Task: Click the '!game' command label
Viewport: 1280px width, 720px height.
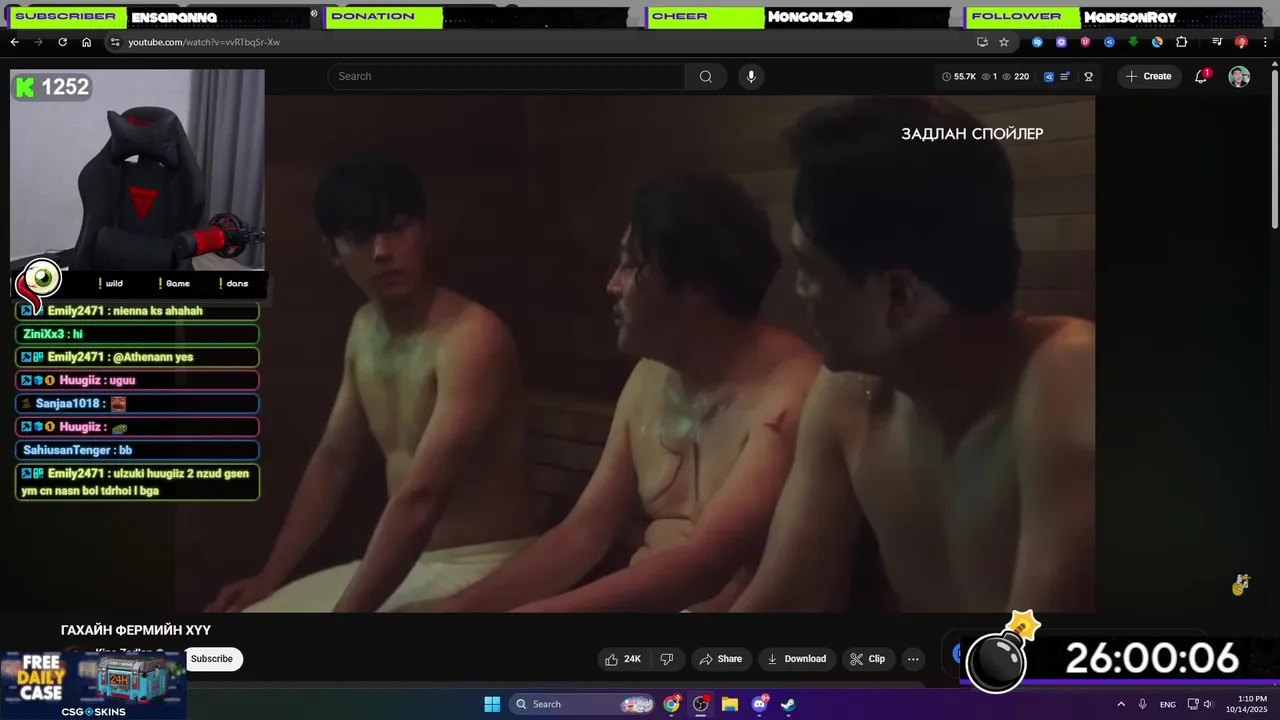Action: (173, 283)
